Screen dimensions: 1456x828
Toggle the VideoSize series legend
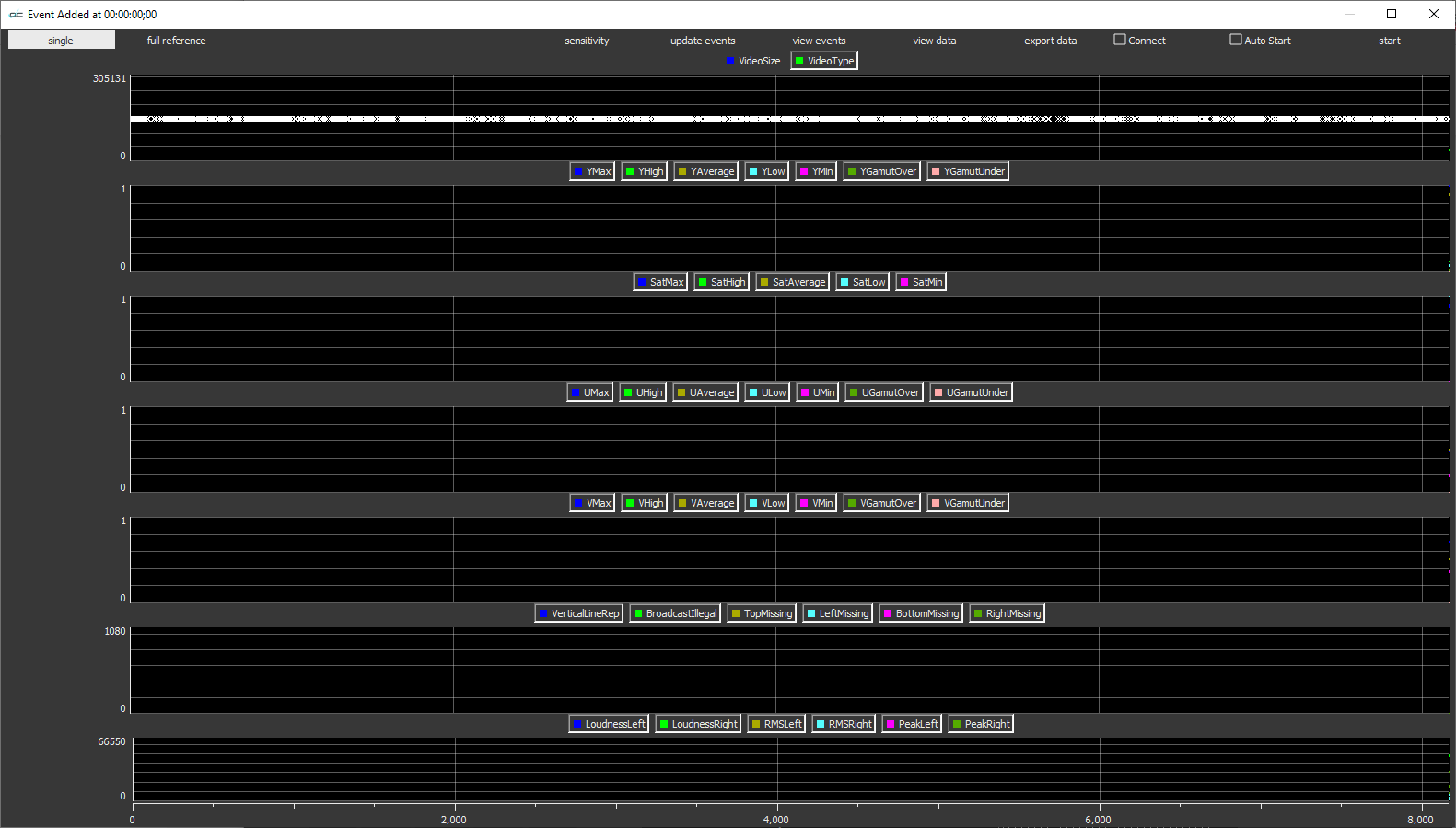coord(753,61)
